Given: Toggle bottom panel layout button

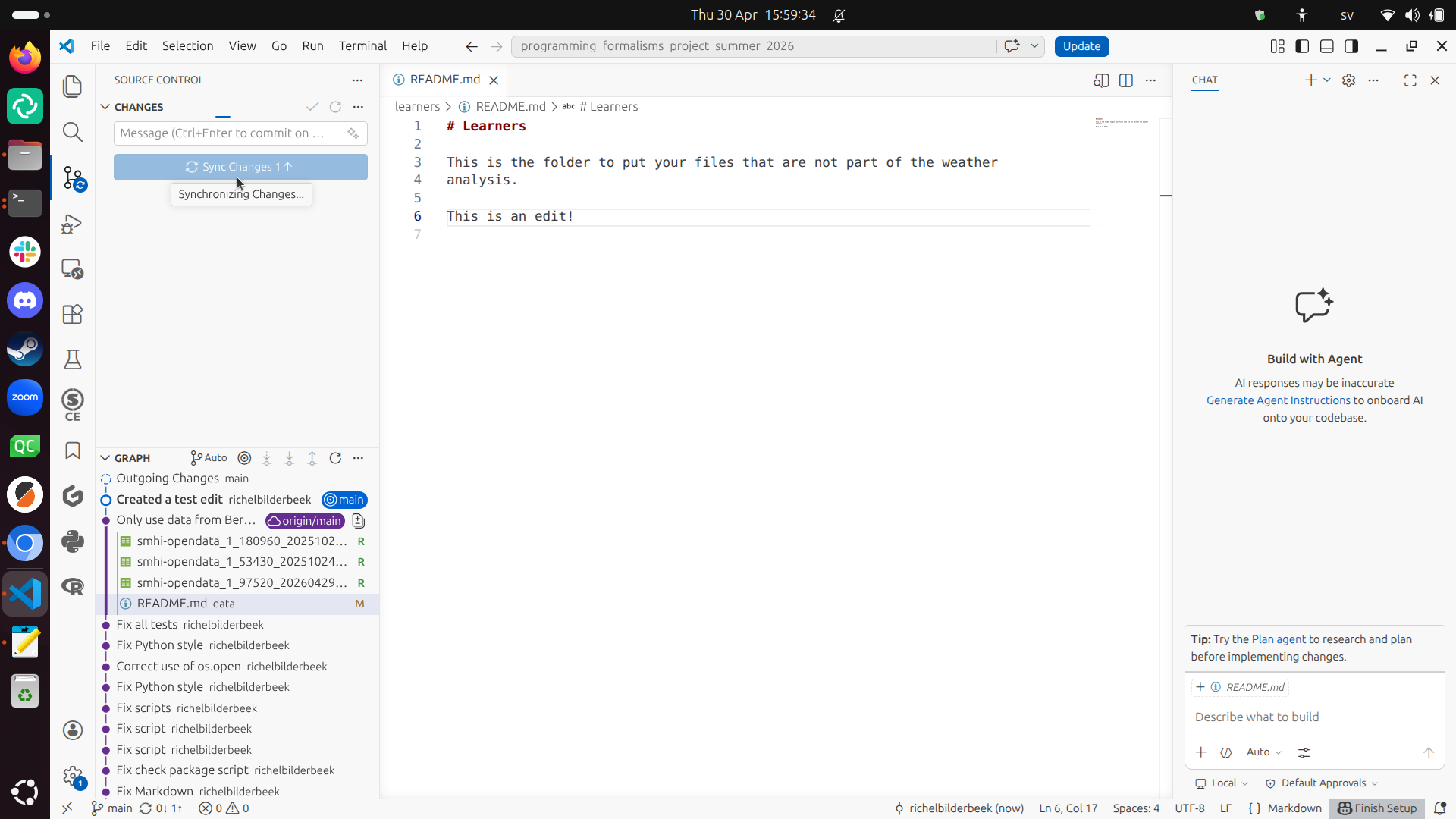Looking at the screenshot, I should pyautogui.click(x=1327, y=46).
